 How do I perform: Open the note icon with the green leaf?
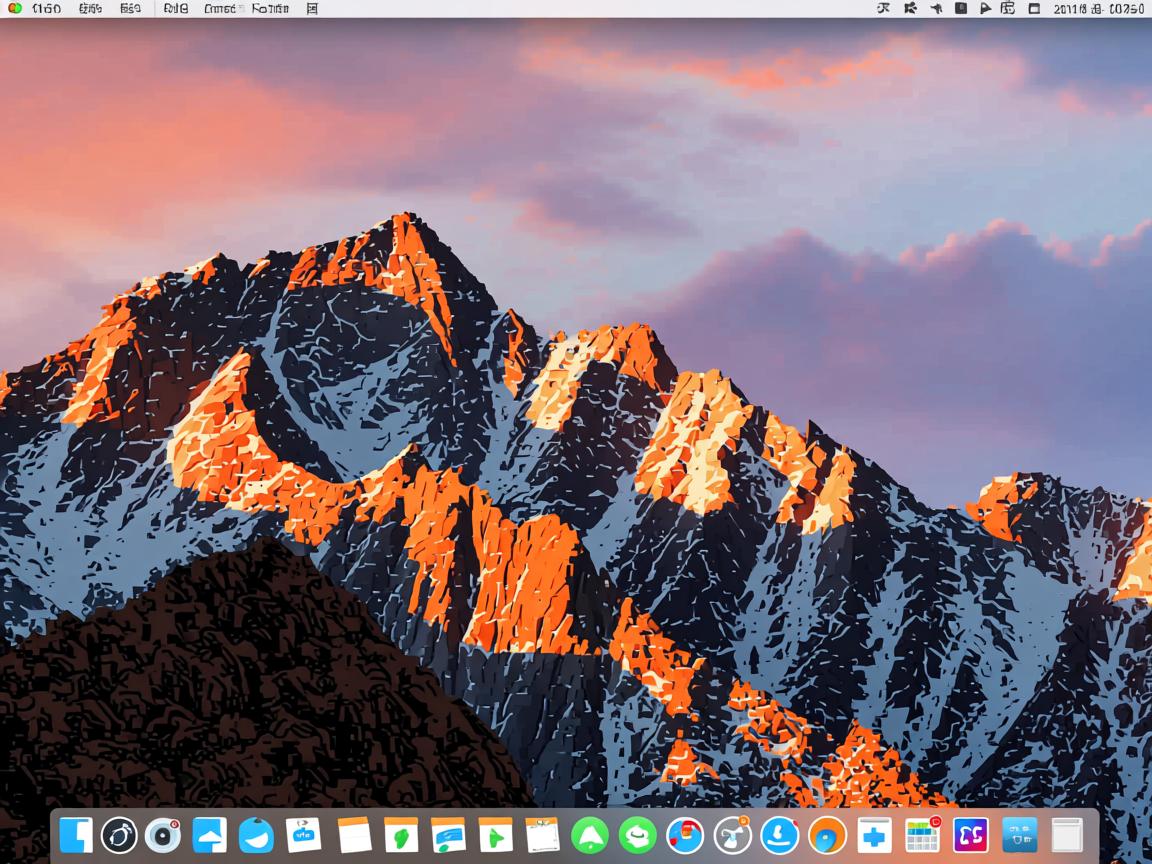tap(401, 835)
